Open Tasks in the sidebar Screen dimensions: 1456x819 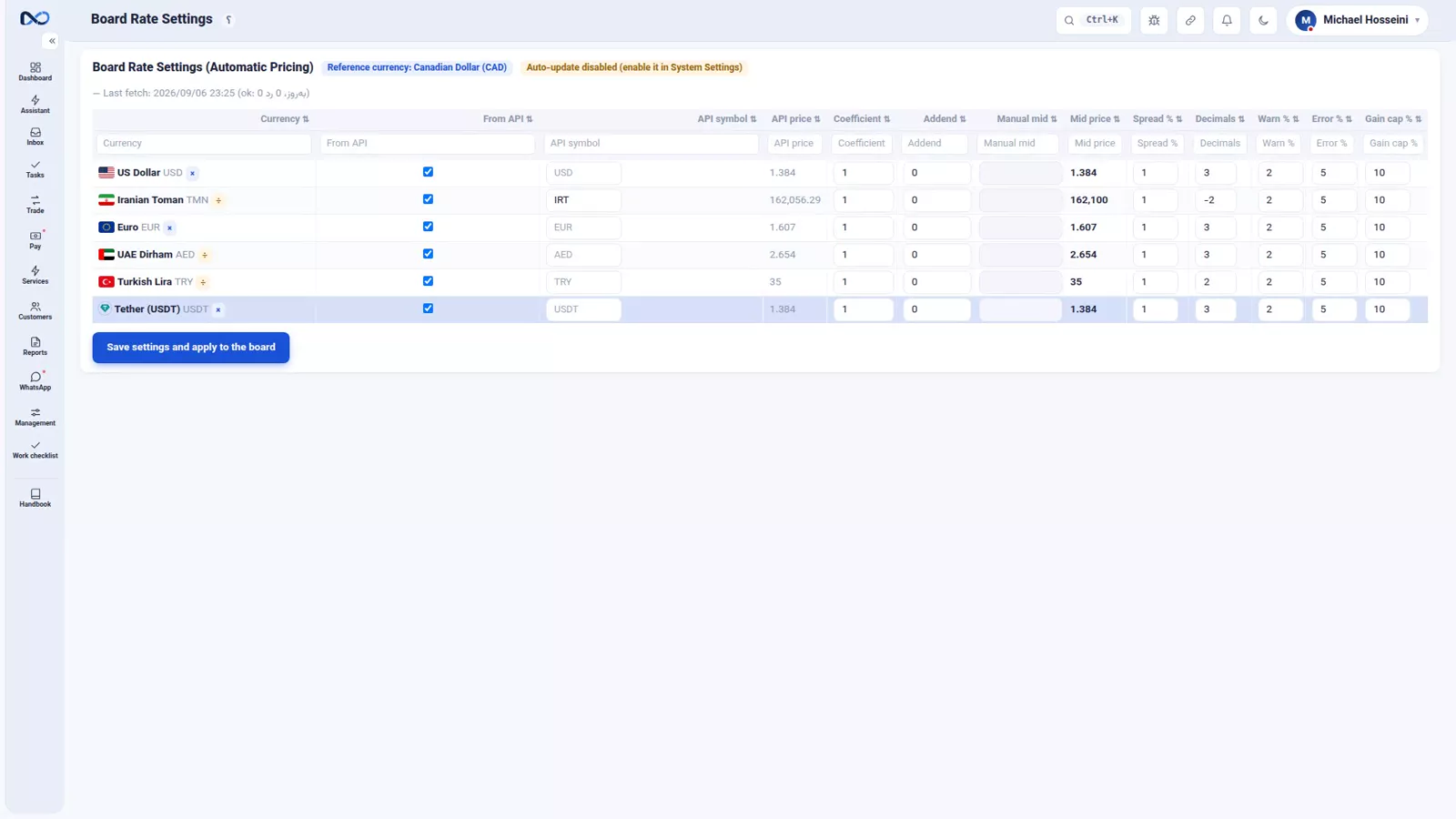point(35,169)
